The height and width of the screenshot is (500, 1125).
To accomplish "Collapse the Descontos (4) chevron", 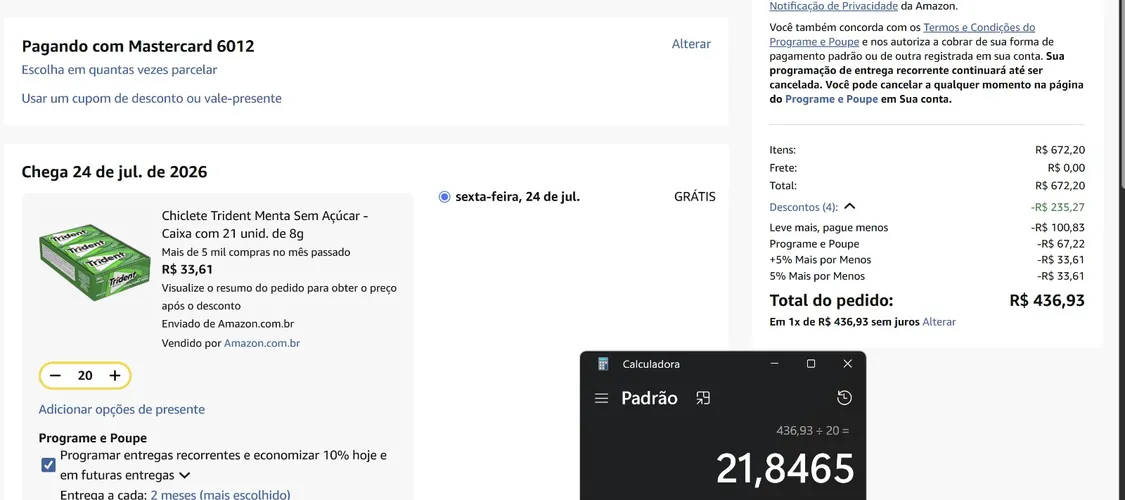I will coord(849,207).
